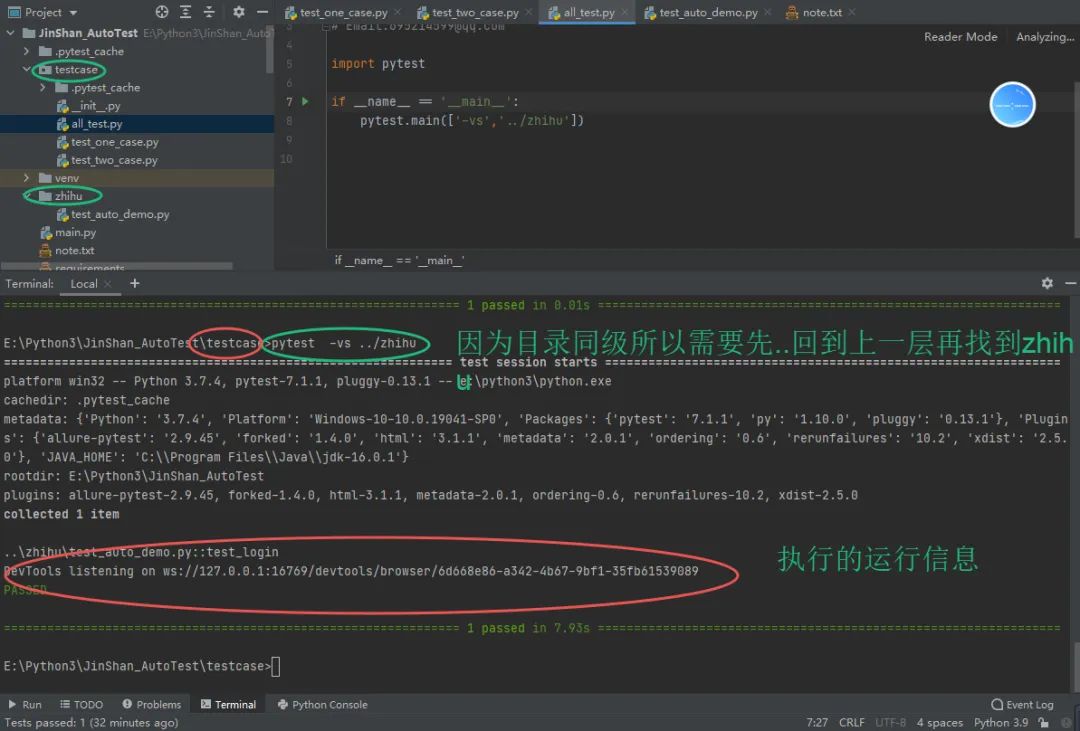
Task: Click the Collapse All icon in Project toolbar
Action: (209, 12)
